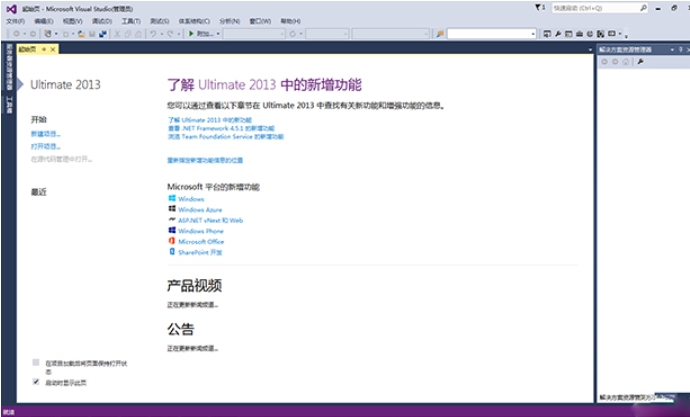Click the main toolbar wrench Properties icon

[x=558, y=34]
